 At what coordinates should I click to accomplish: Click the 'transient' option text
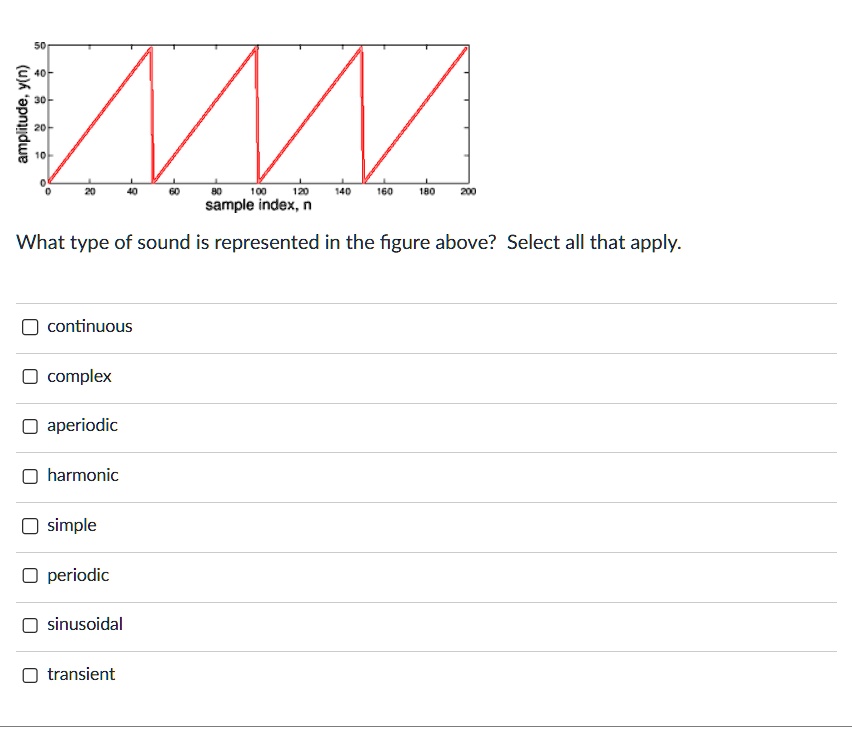click(x=81, y=674)
